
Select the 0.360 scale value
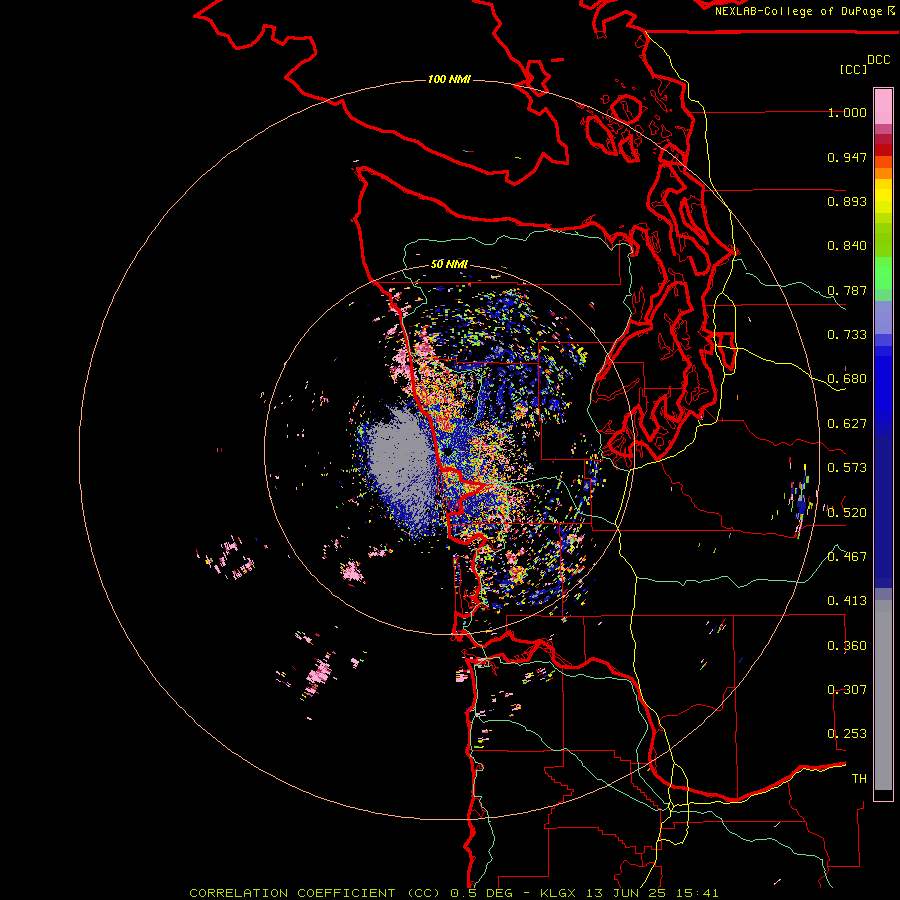(847, 646)
